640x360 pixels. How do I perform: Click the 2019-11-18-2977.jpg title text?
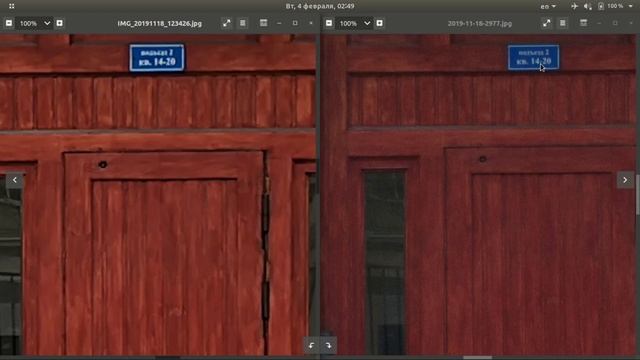(480, 24)
